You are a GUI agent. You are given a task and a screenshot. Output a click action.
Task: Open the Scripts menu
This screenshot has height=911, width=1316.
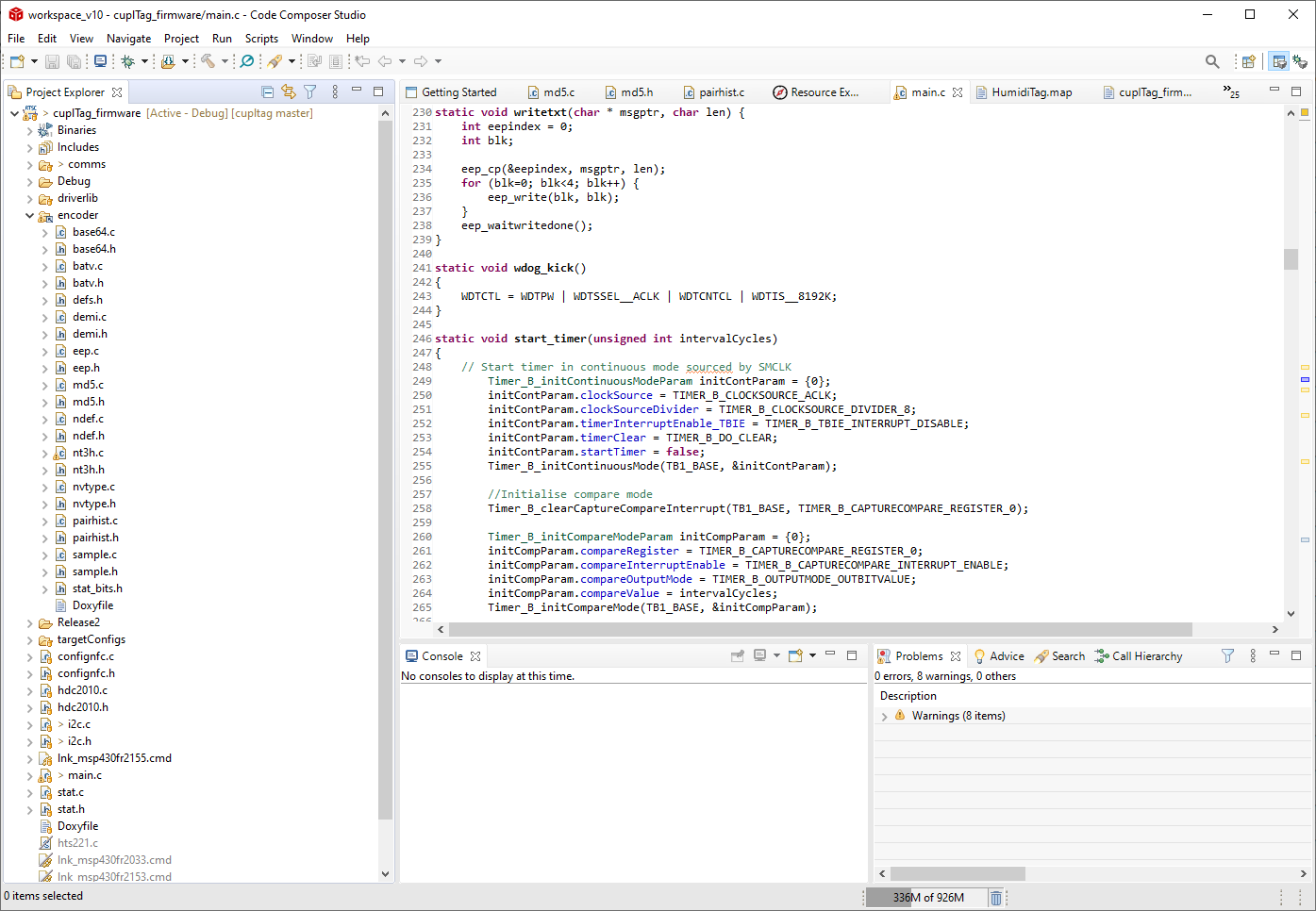(261, 39)
